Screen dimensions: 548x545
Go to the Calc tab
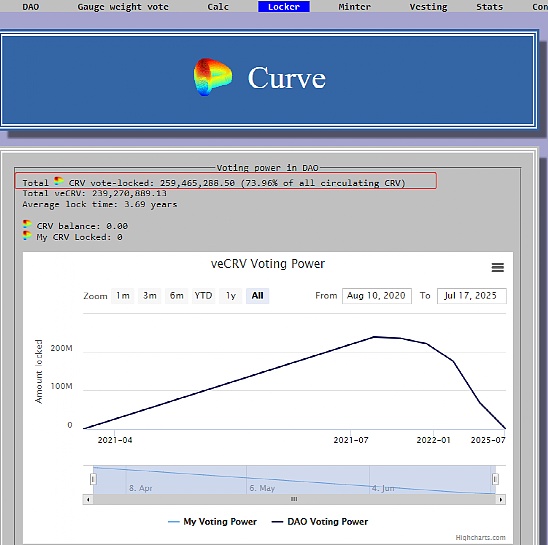pos(218,7)
